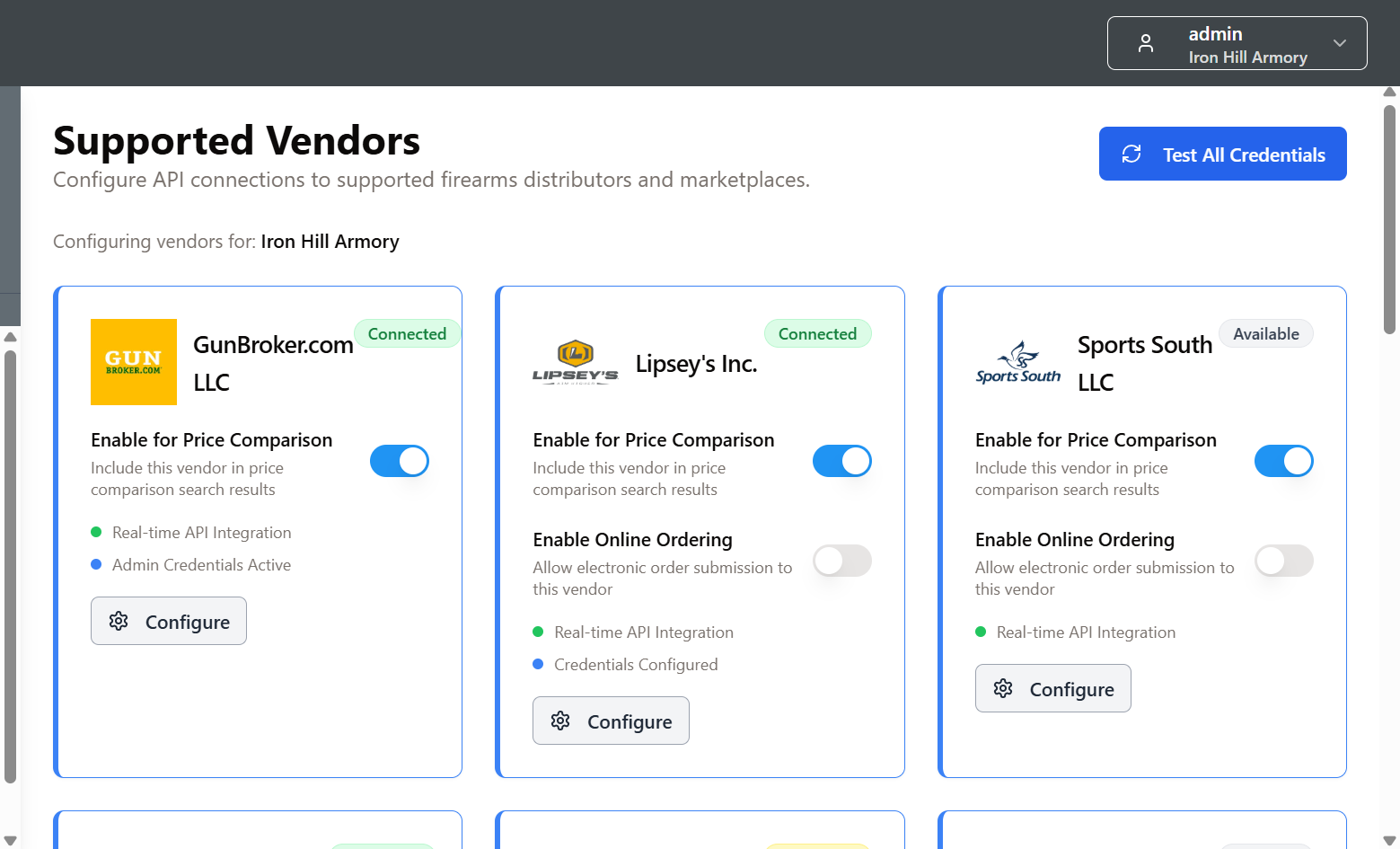This screenshot has width=1400, height=849.
Task: Click GunBroker Enable for Price Comparison label
Action: (x=211, y=440)
